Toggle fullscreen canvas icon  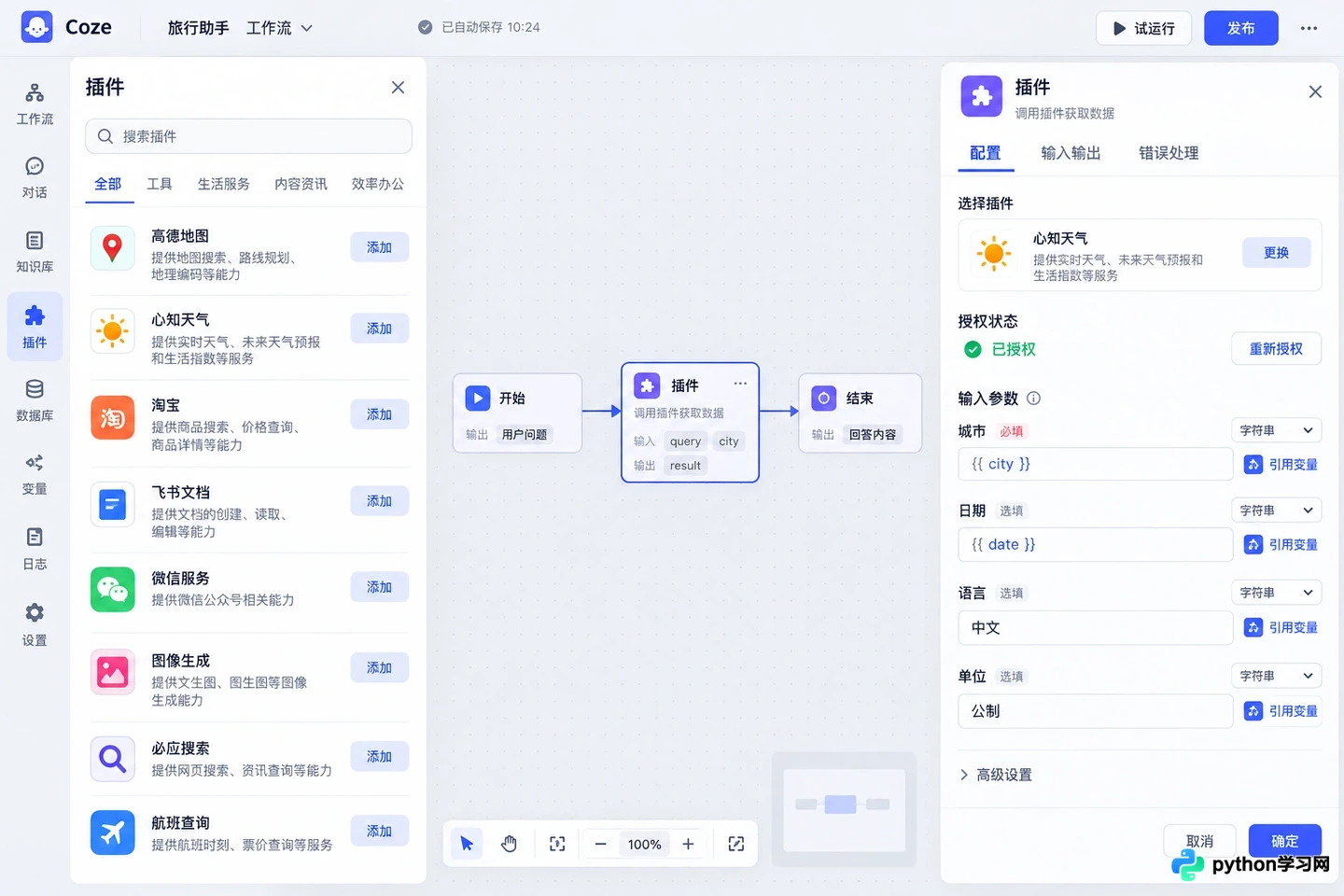[736, 844]
